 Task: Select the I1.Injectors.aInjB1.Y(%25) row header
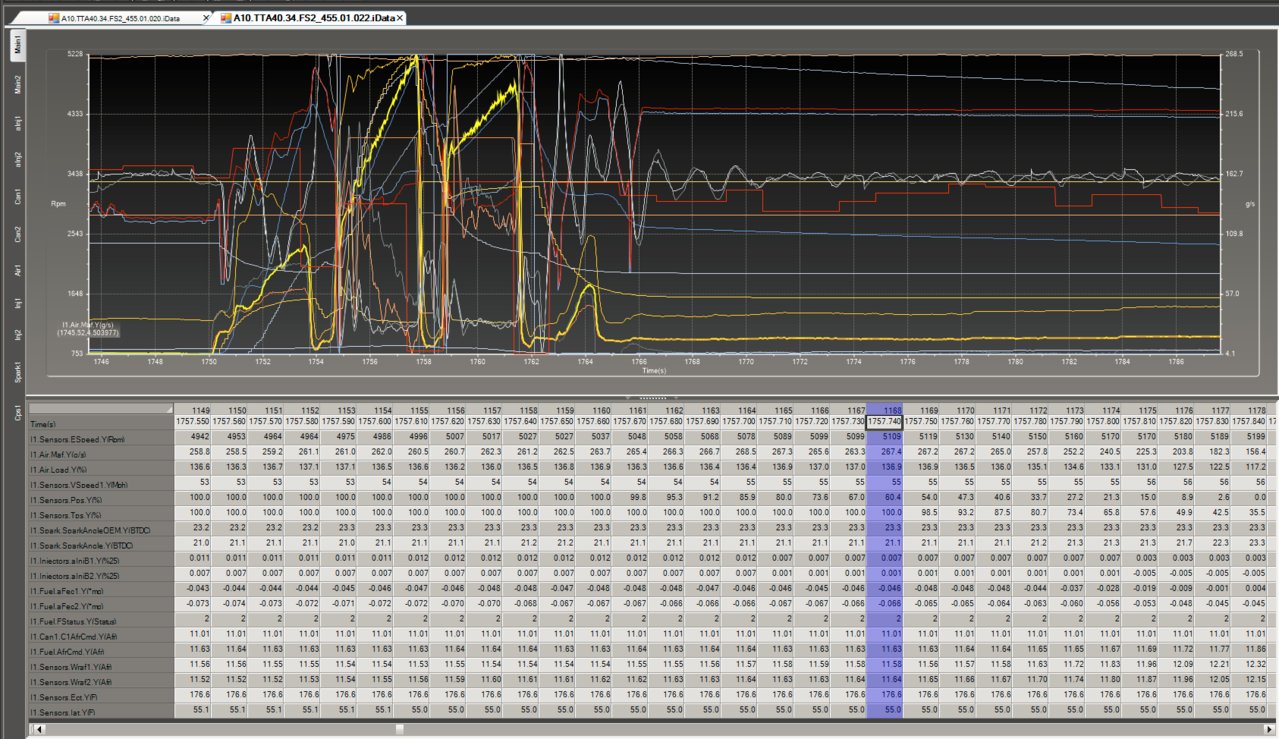tap(103, 560)
